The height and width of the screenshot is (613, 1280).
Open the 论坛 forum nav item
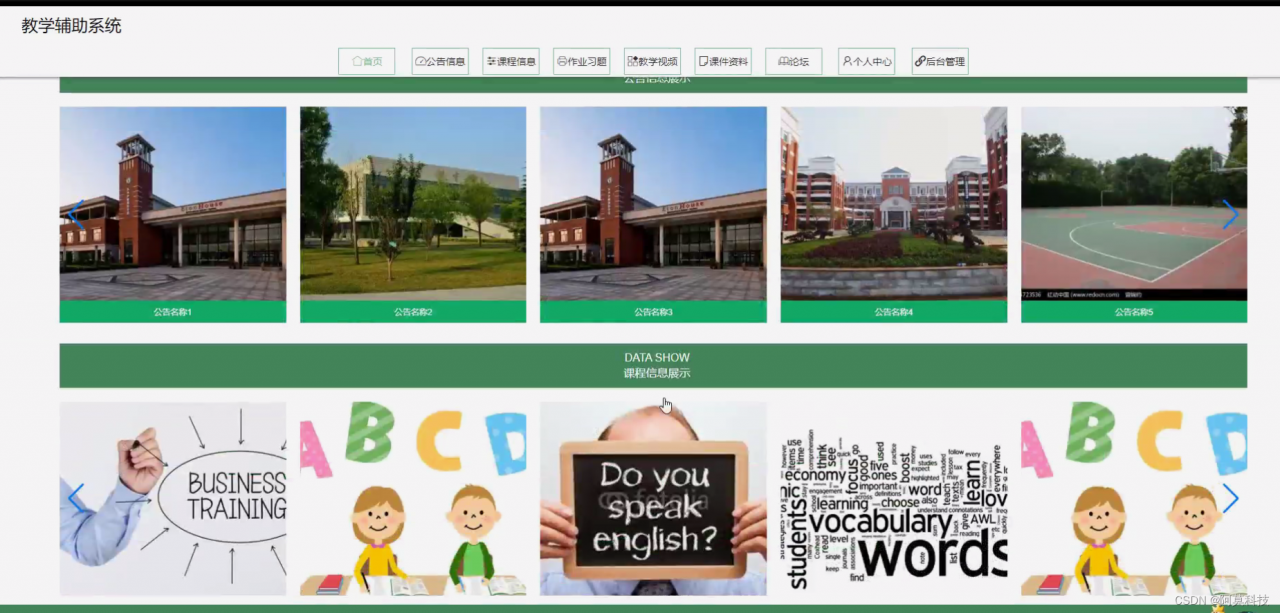click(794, 61)
